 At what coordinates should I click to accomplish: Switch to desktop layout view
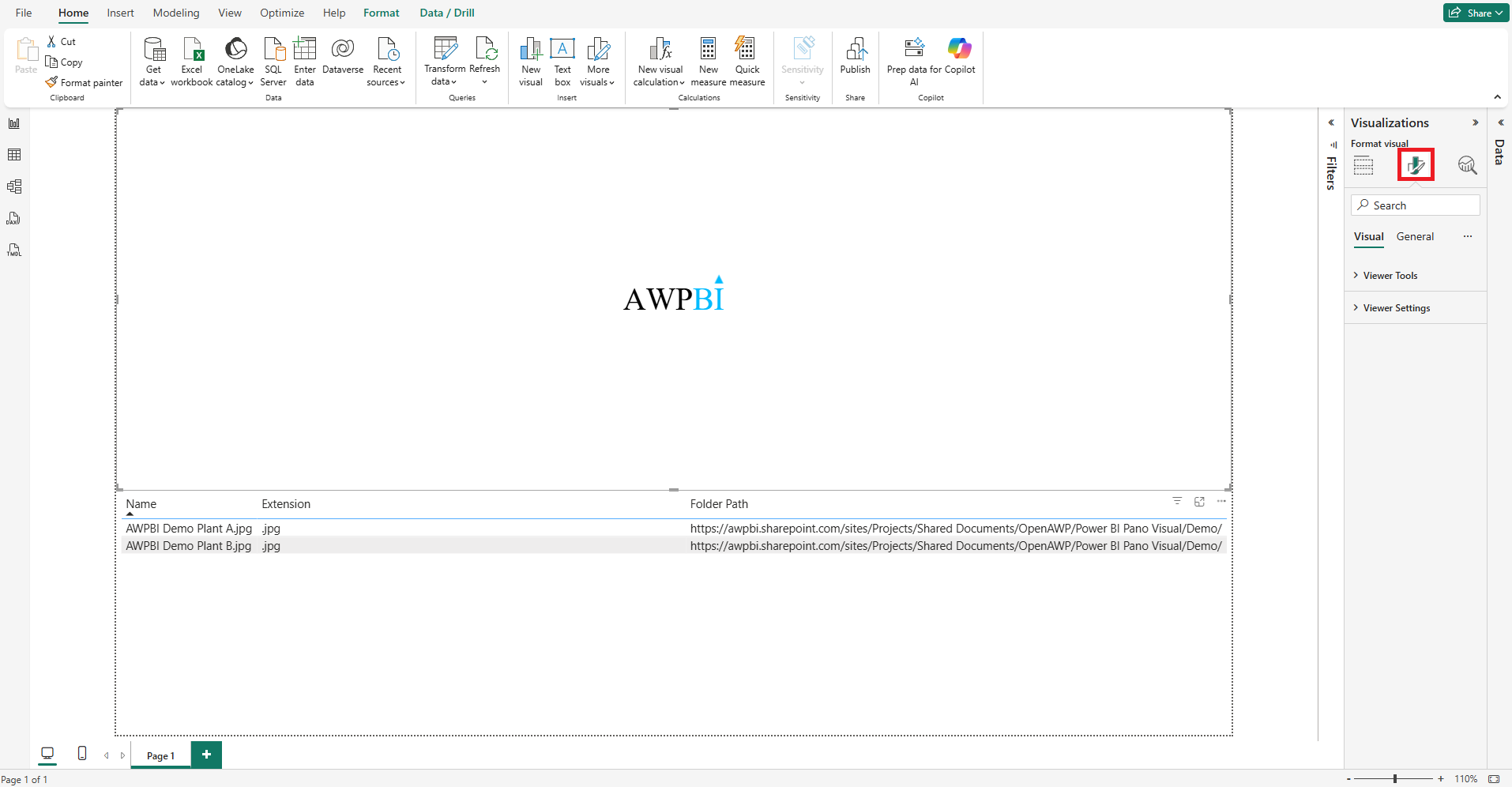click(x=47, y=754)
